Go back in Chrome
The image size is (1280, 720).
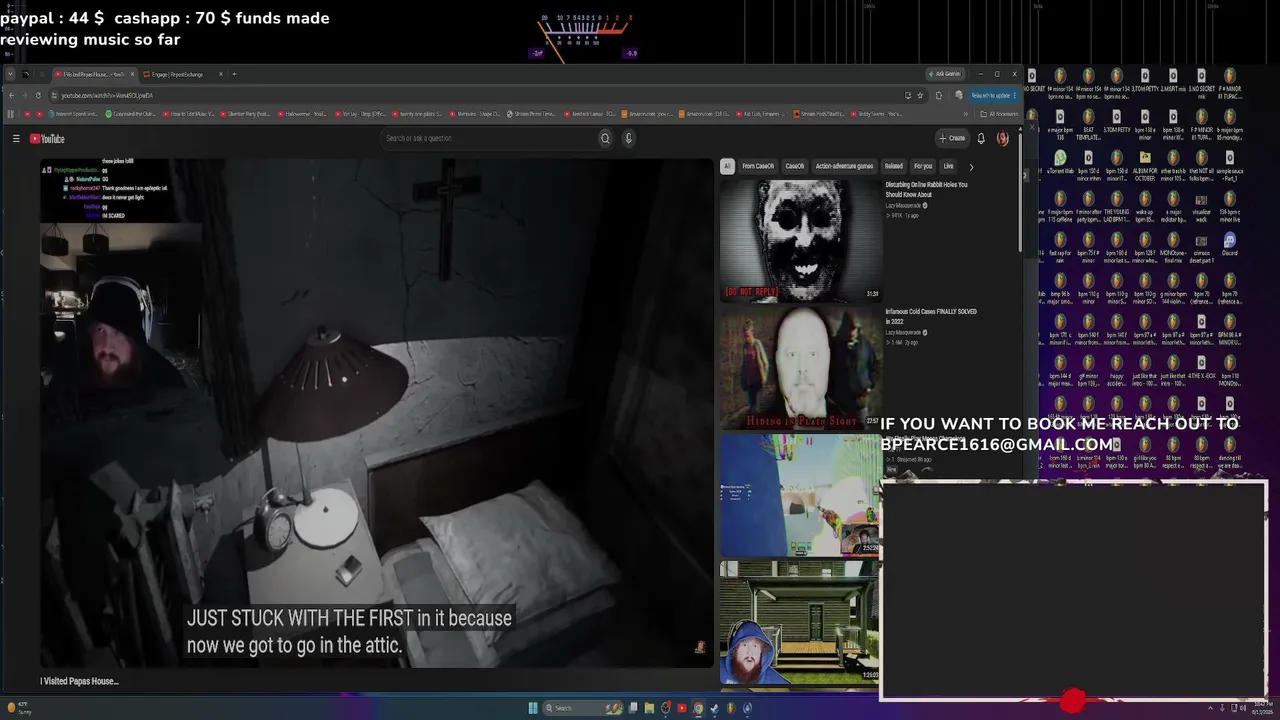click(11, 95)
